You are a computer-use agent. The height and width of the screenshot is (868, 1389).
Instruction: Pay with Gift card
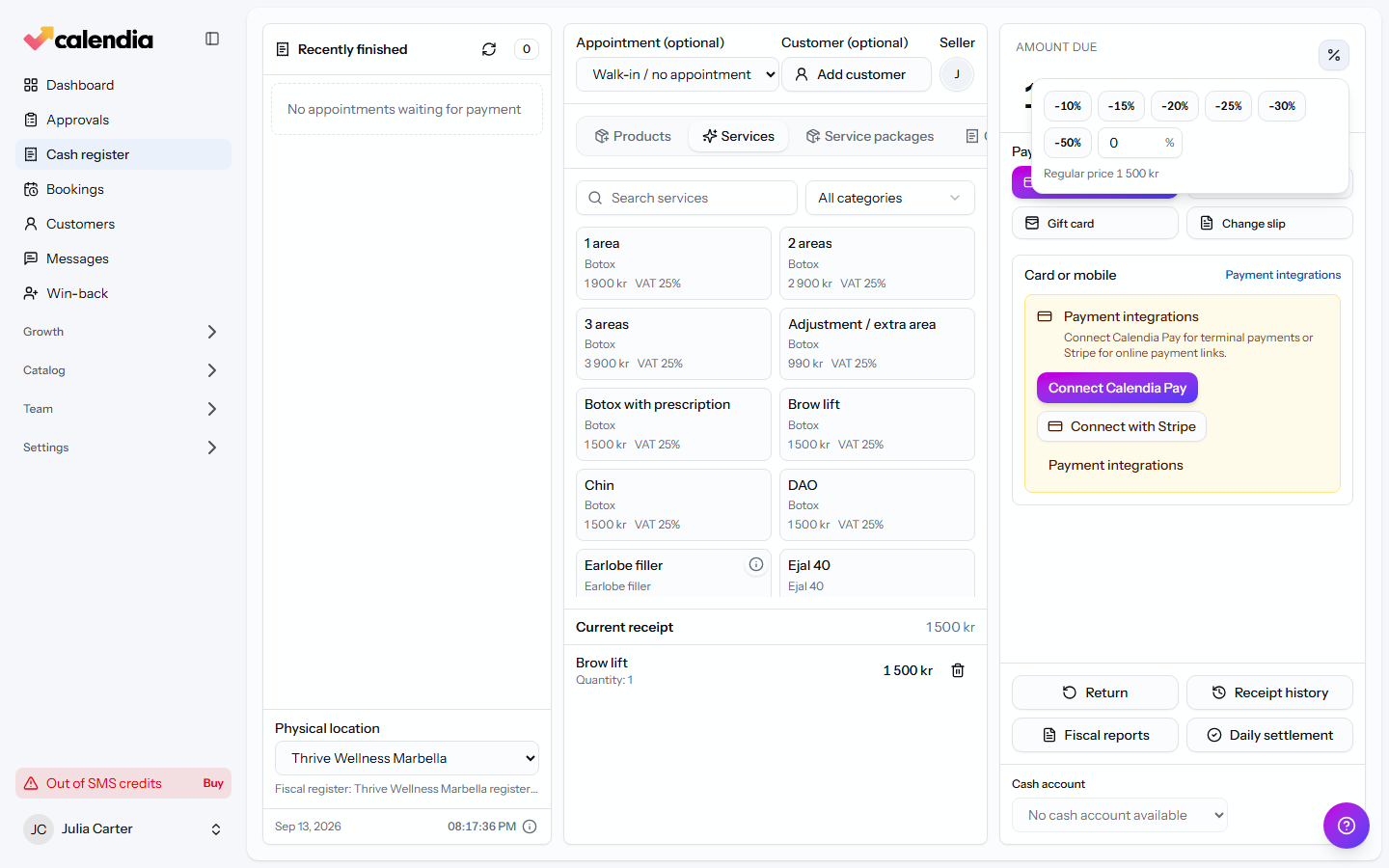[x=1095, y=223]
